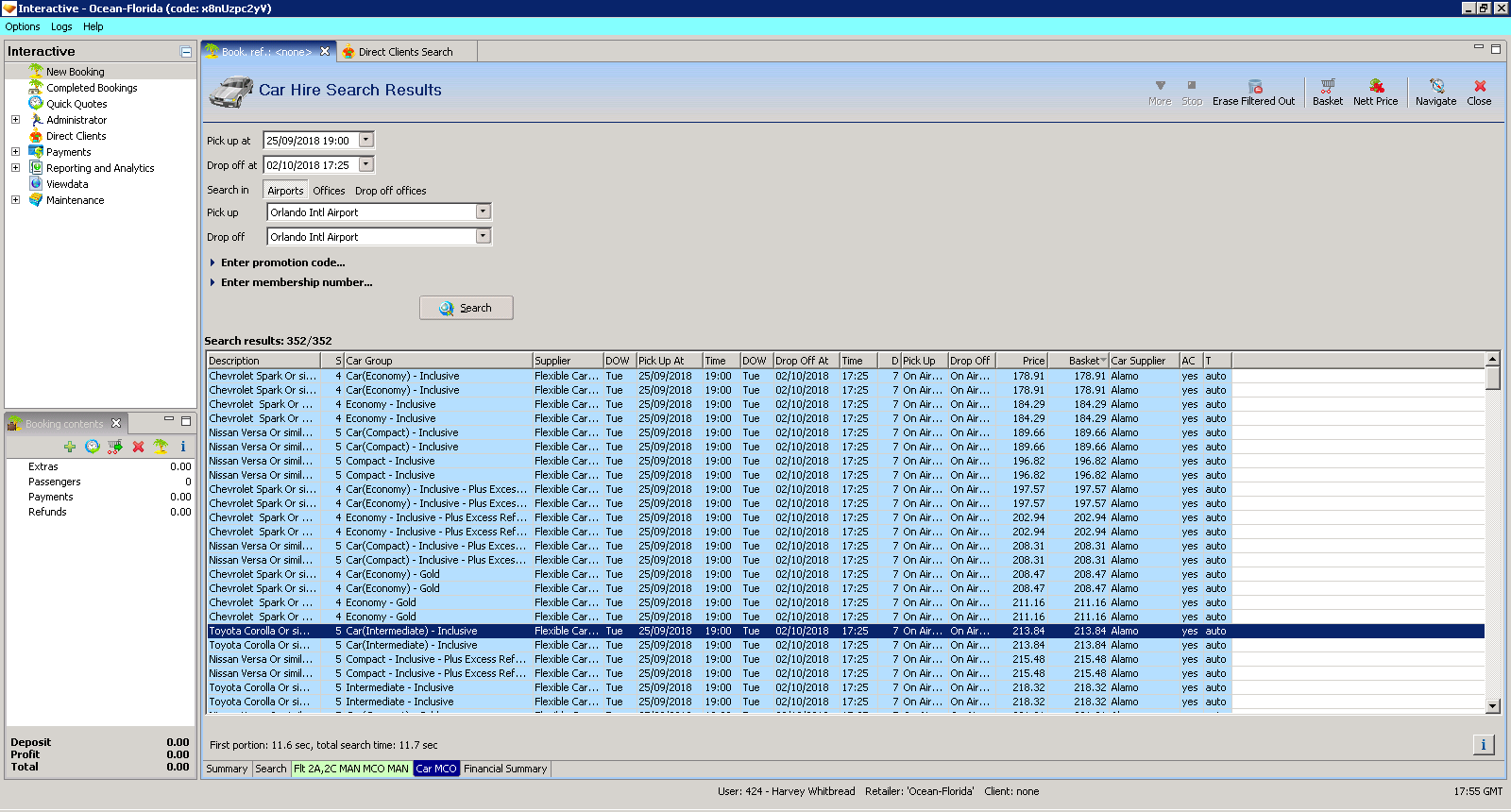Expand the Enter promotion code section

282,262
